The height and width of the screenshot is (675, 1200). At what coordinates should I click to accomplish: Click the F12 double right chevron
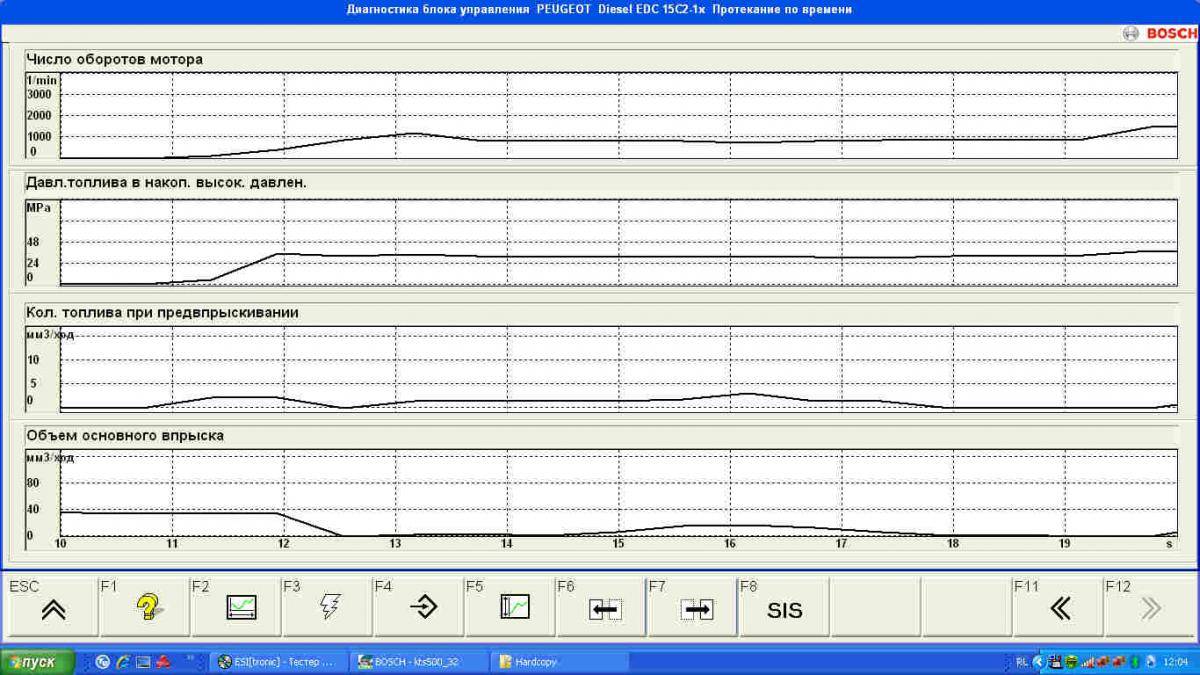[1150, 608]
